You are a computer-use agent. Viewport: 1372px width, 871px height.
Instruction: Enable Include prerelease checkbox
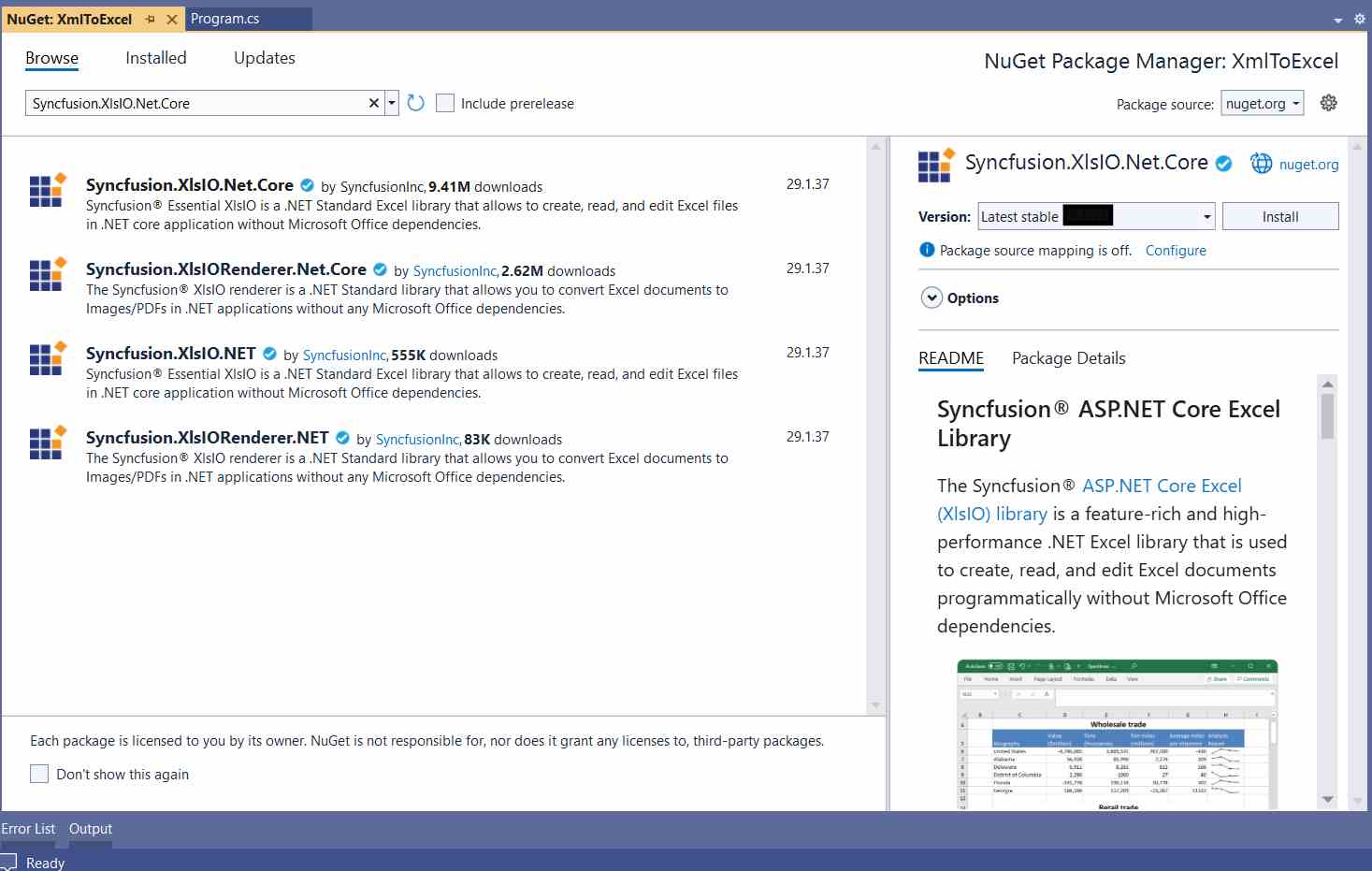pos(445,103)
